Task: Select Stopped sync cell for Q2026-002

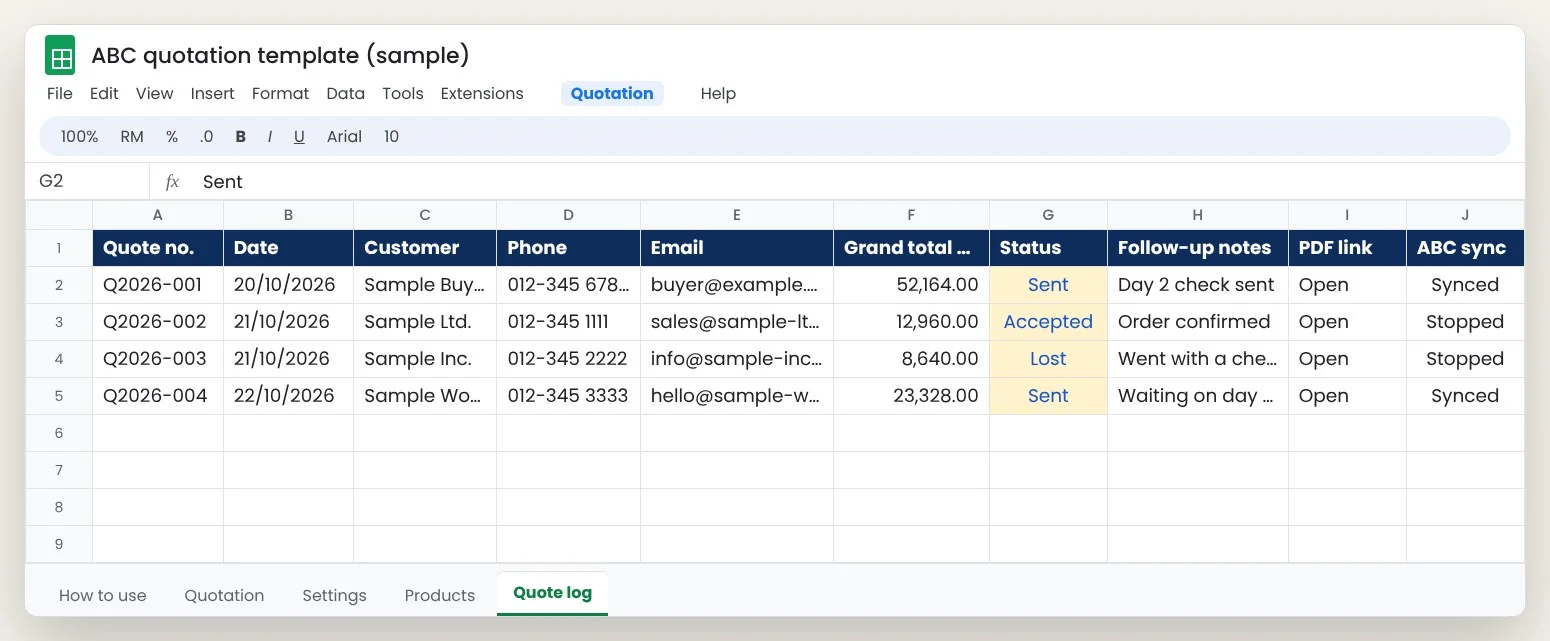Action: click(1465, 322)
